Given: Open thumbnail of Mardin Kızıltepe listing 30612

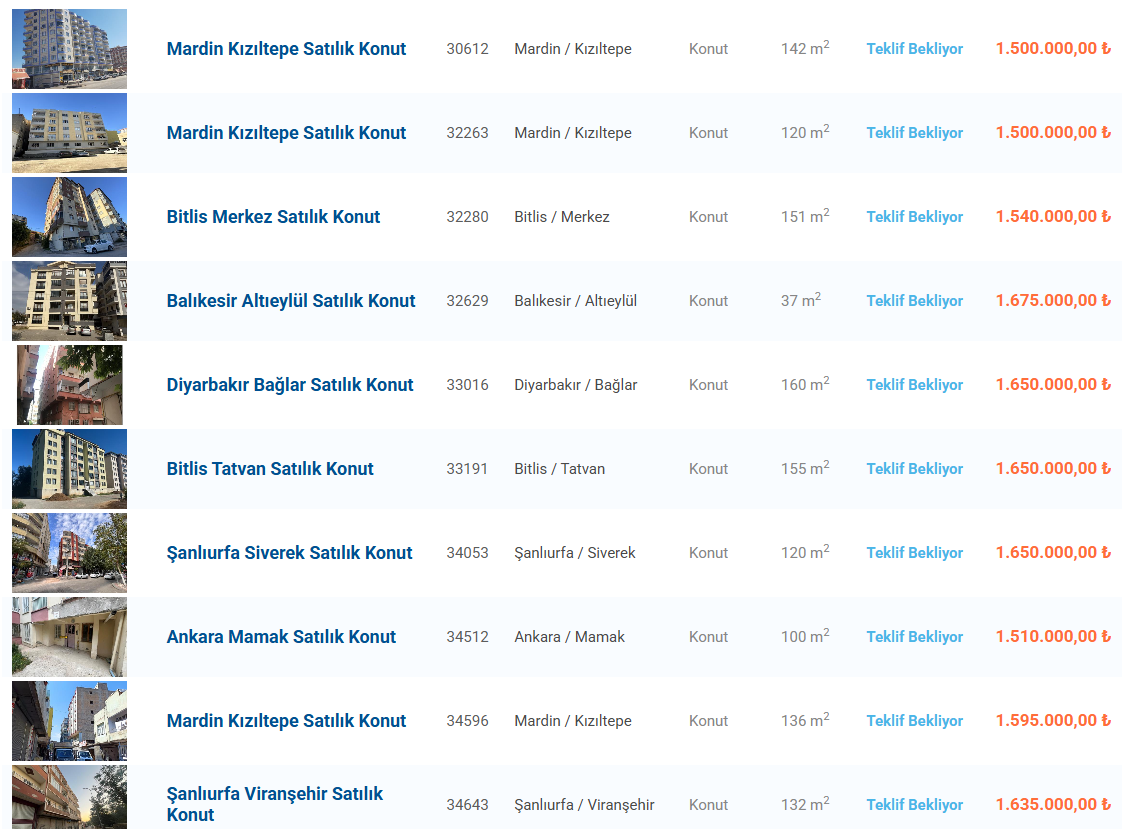Looking at the screenshot, I should [70, 49].
